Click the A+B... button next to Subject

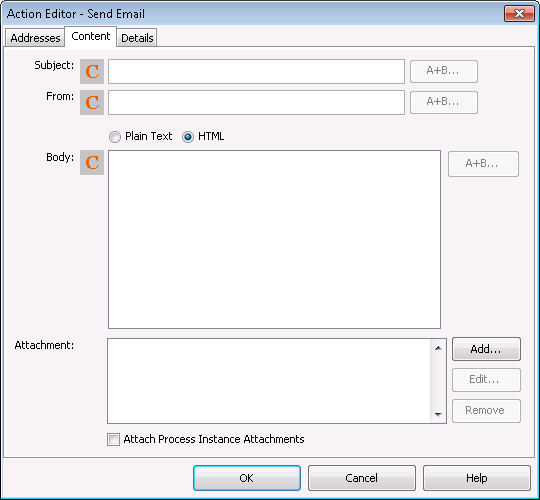(444, 71)
